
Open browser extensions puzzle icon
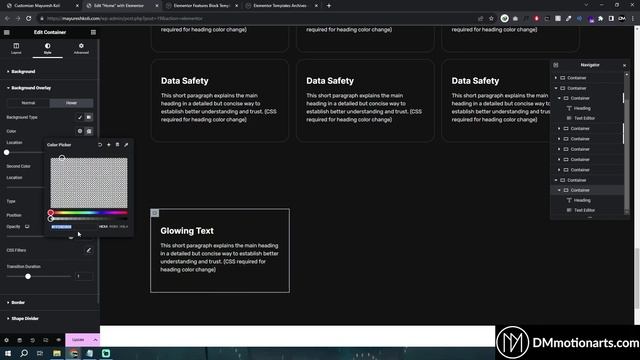click(600, 18)
